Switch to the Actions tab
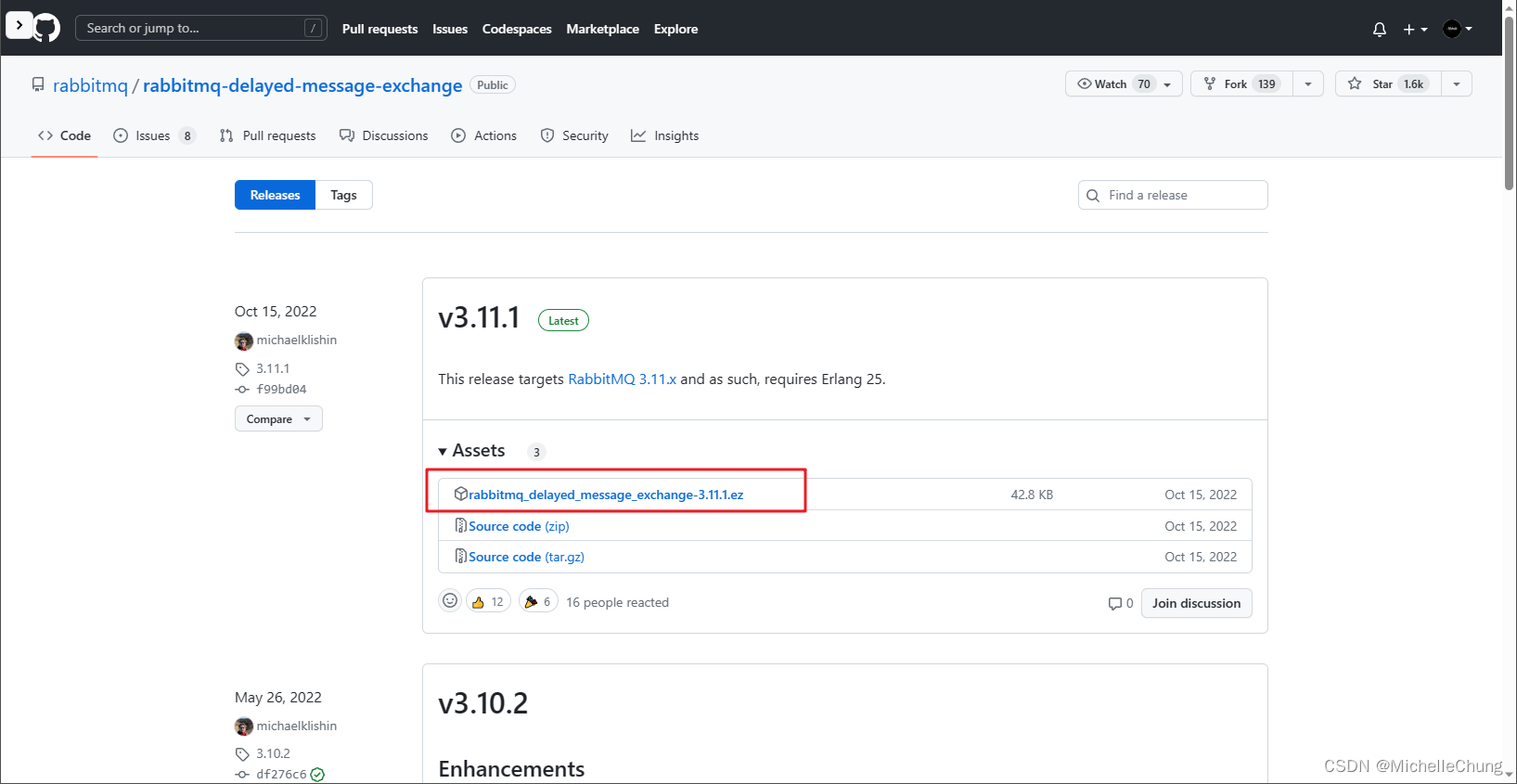1517x784 pixels. [483, 135]
